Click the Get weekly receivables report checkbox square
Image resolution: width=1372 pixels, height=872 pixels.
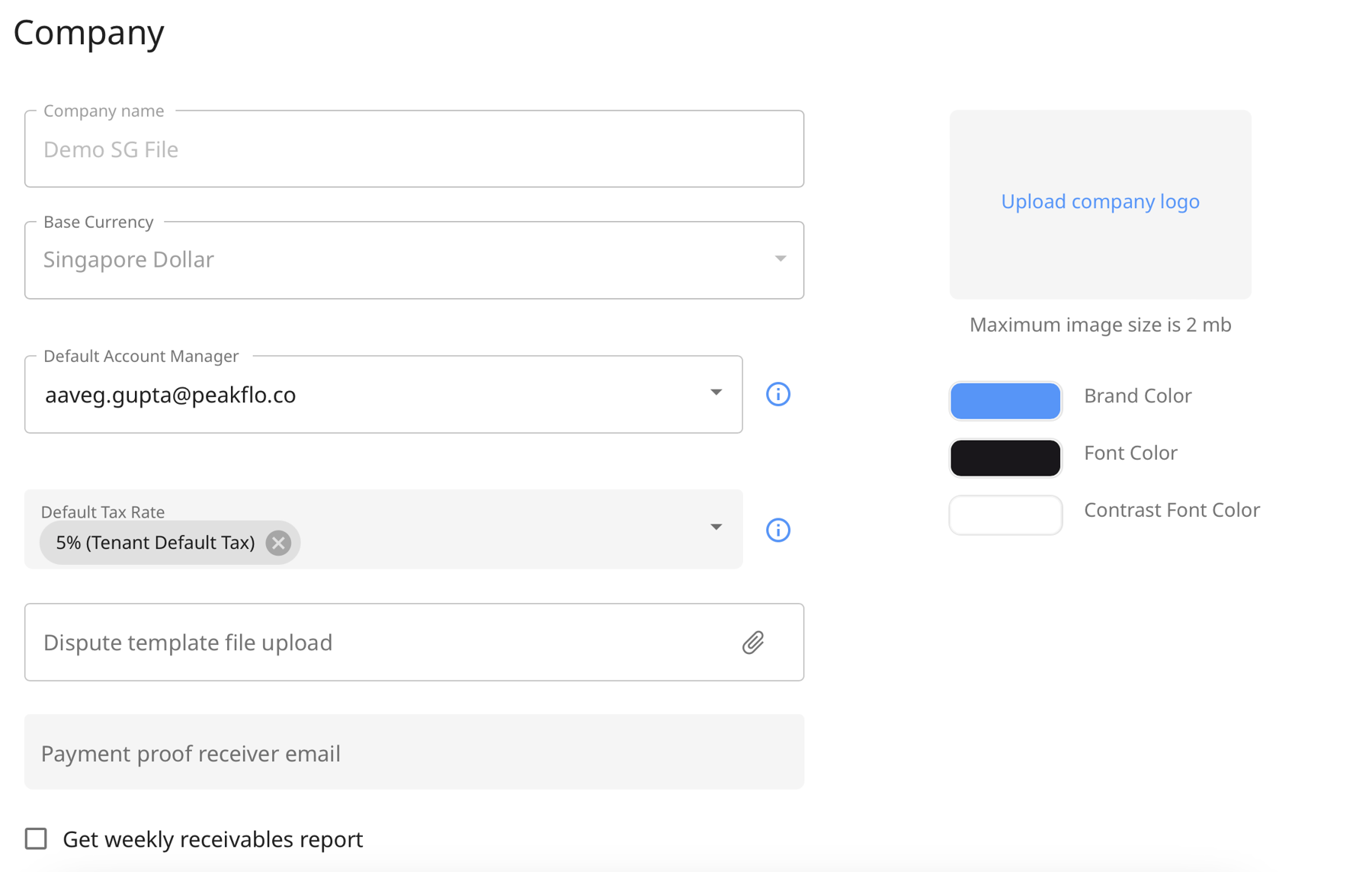click(36, 838)
